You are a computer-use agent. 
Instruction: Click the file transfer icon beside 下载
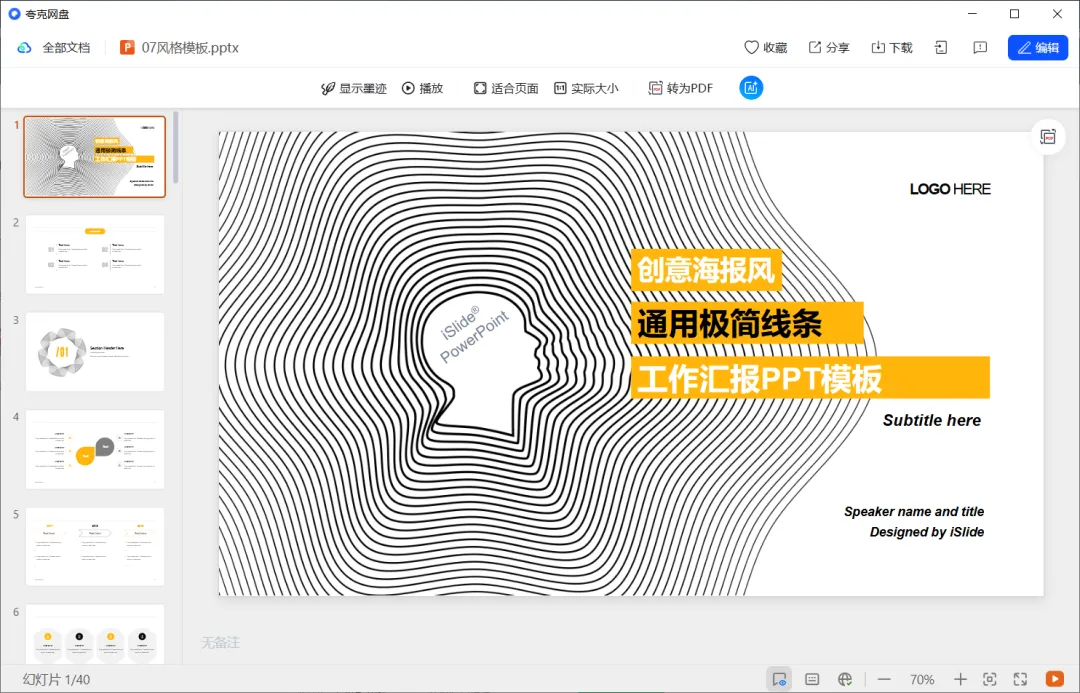point(941,48)
